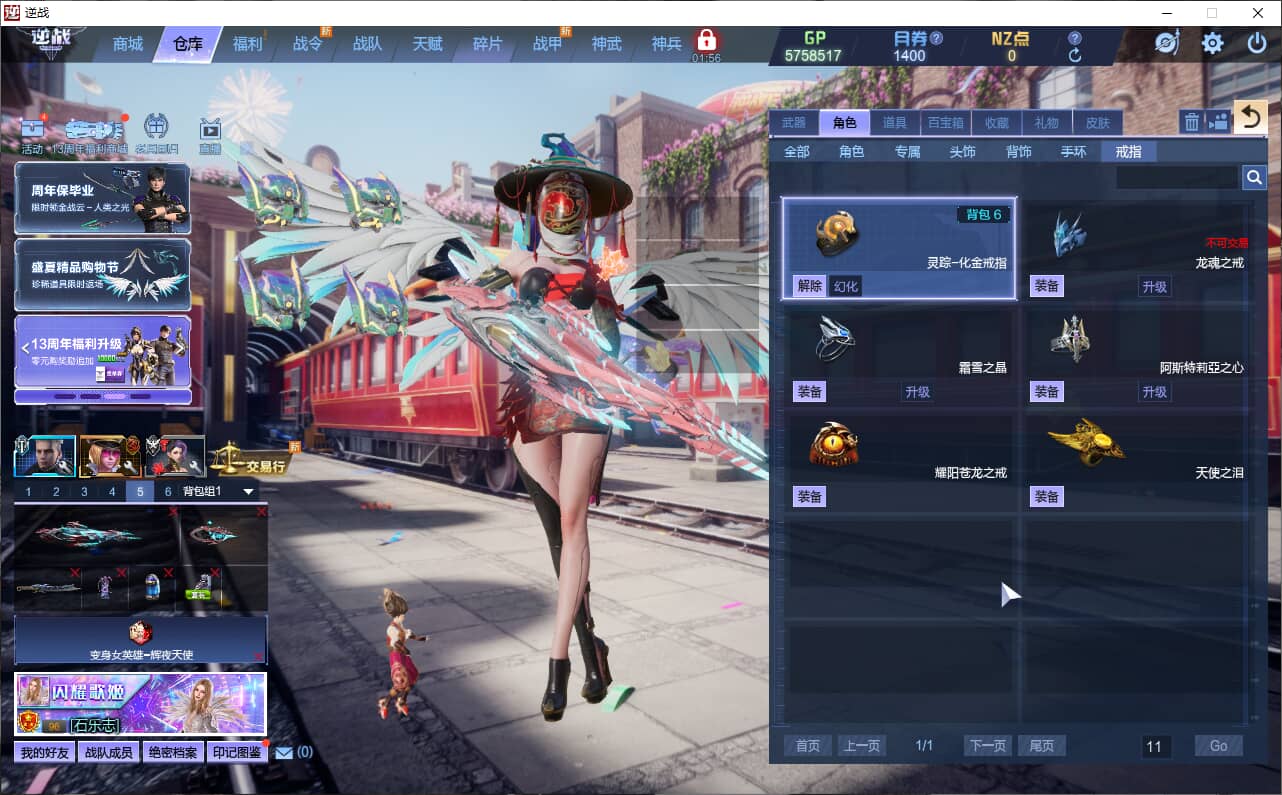Click the item search input field
The image size is (1282, 795).
coord(1177,177)
